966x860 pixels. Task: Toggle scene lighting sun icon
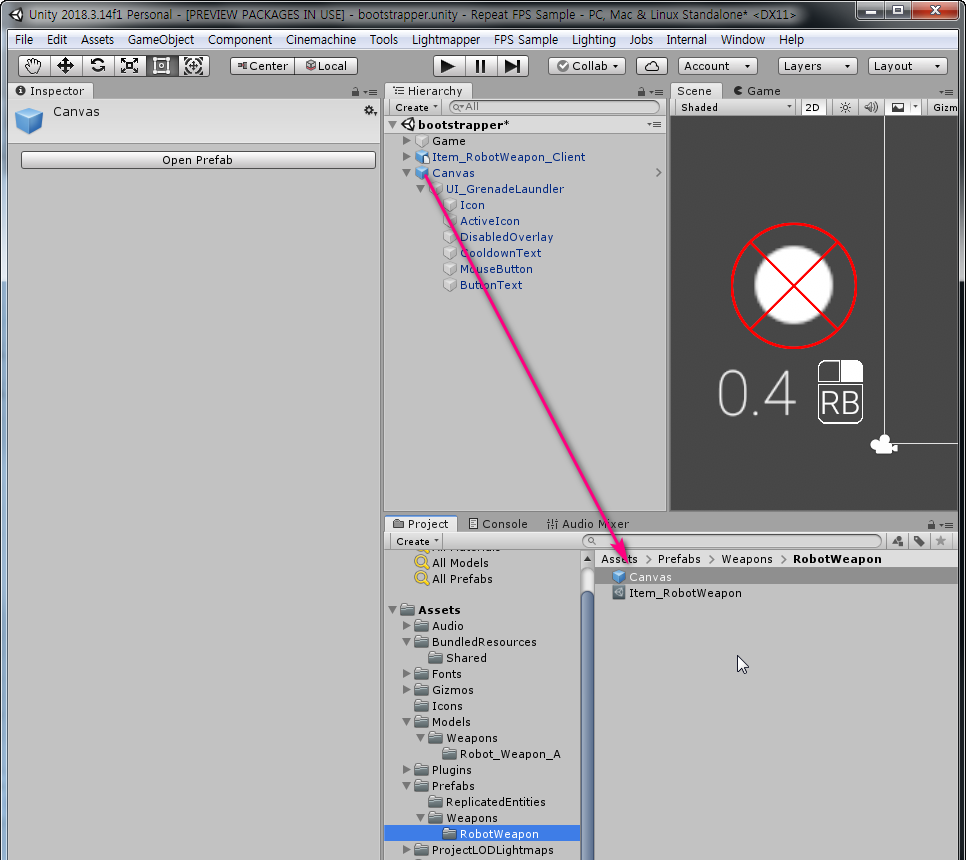point(845,107)
